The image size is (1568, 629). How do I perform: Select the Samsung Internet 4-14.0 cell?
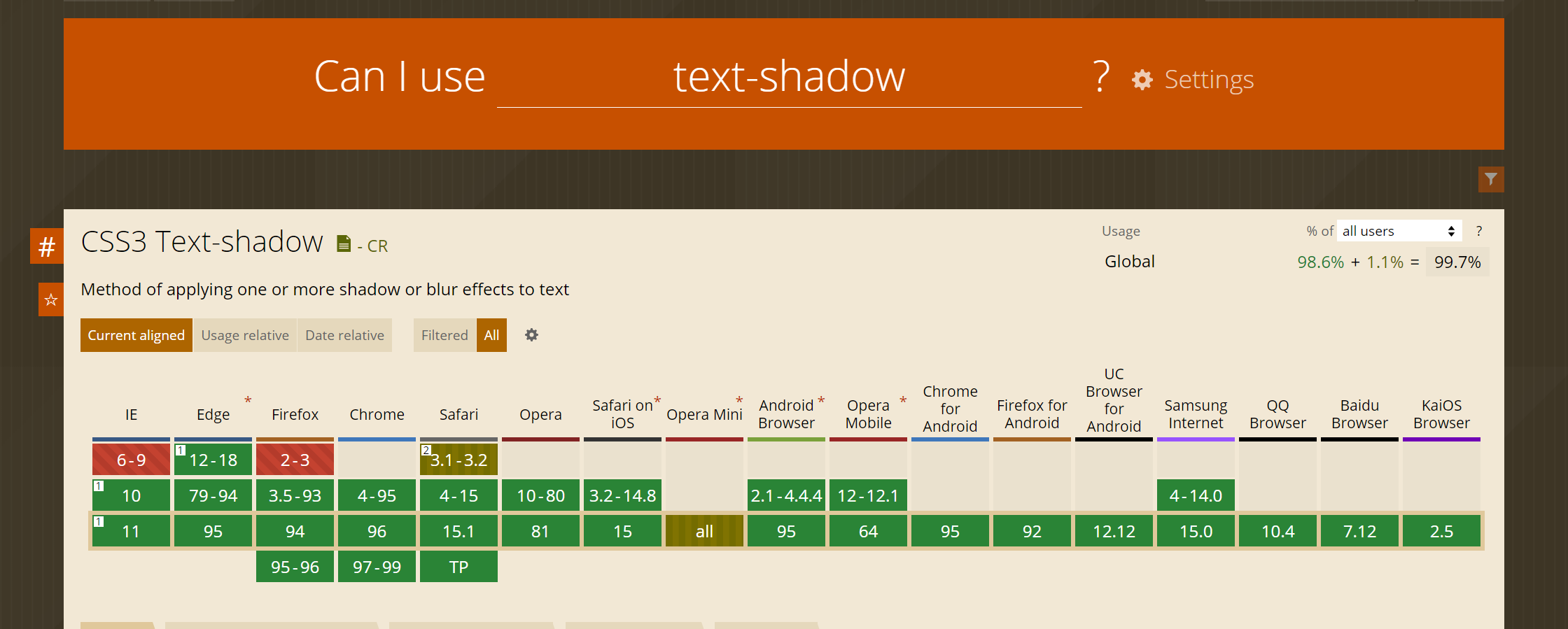1196,495
